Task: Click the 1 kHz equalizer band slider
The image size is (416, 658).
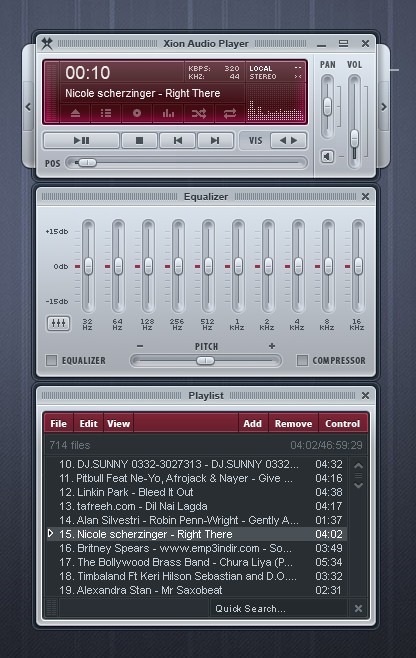Action: coord(238,266)
